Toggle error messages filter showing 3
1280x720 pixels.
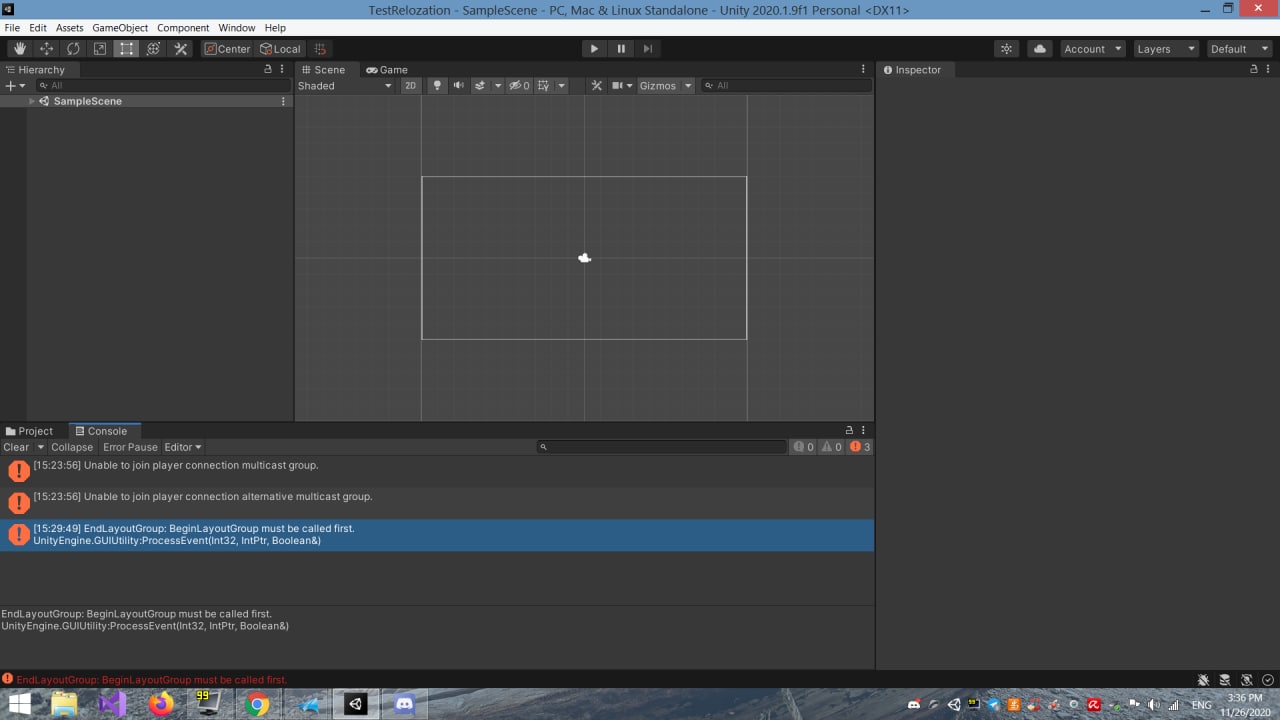tap(860, 447)
